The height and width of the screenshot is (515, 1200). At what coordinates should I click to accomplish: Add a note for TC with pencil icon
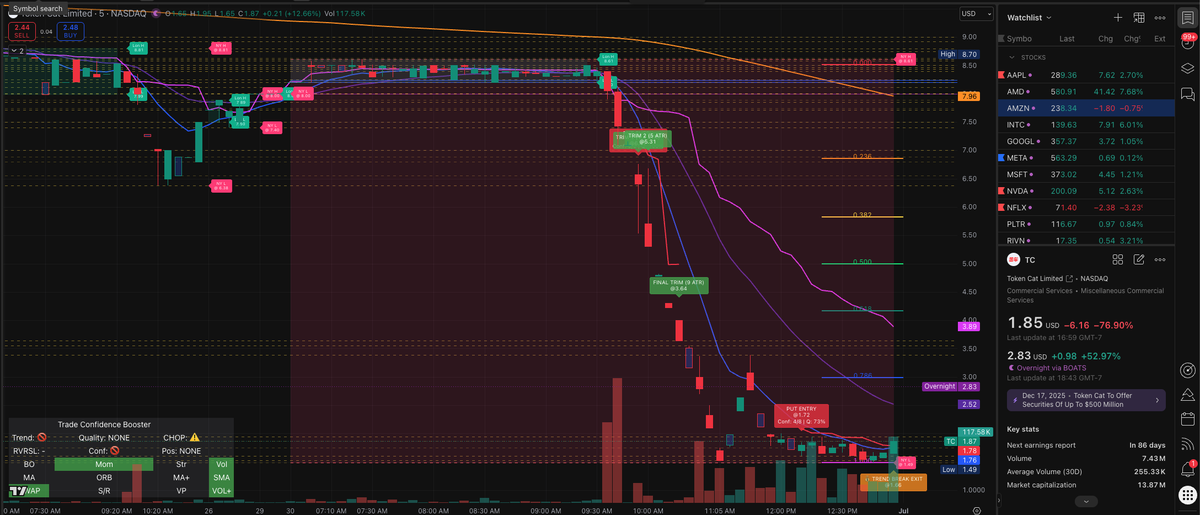[1138, 260]
